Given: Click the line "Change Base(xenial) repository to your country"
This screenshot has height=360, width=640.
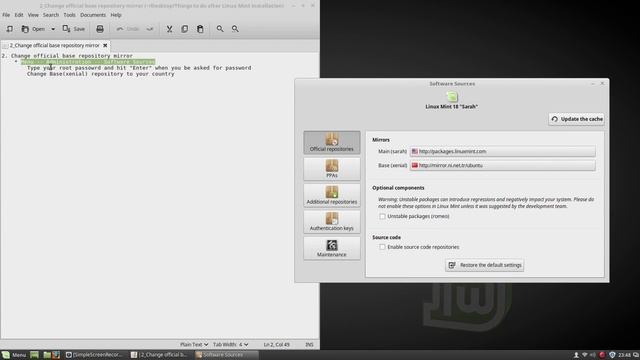Looking at the screenshot, I should 100,74.
